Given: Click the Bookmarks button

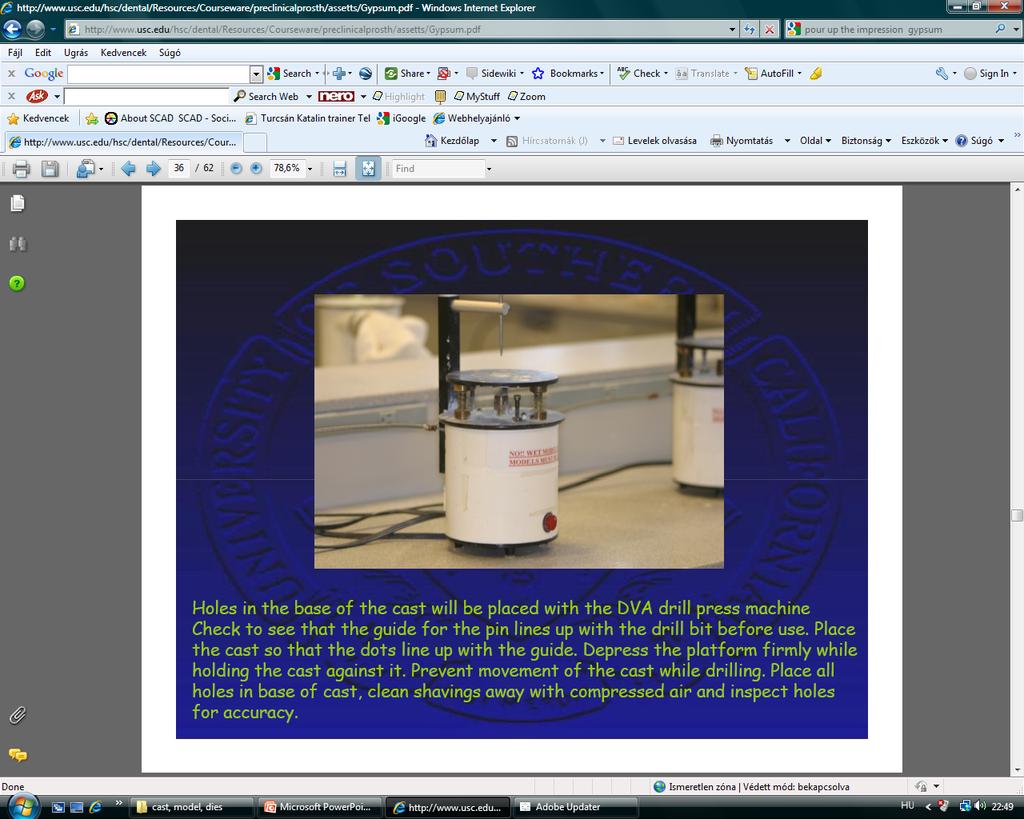Looking at the screenshot, I should (566, 74).
